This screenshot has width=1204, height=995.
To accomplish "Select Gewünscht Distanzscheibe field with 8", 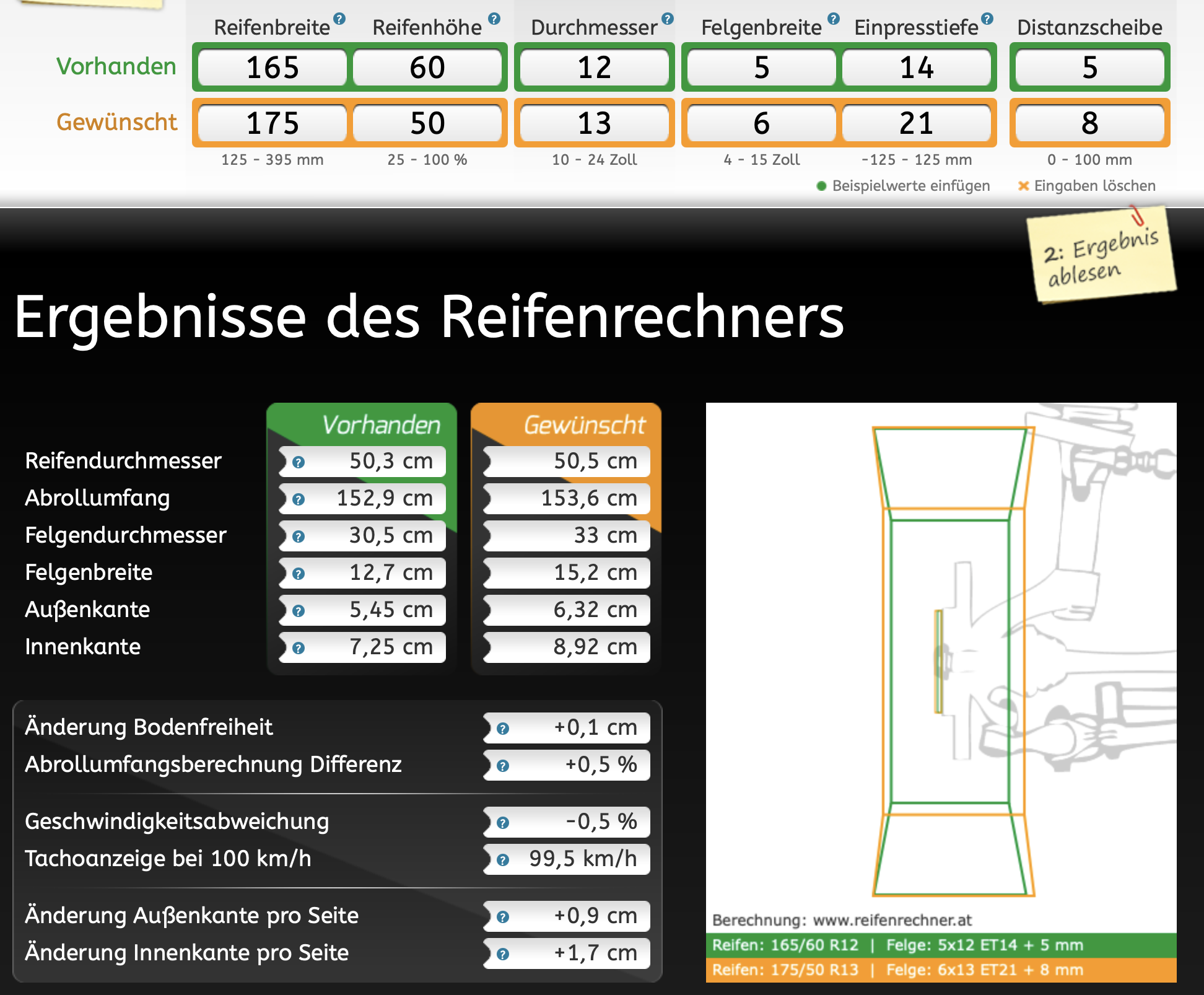I will pyautogui.click(x=1090, y=123).
